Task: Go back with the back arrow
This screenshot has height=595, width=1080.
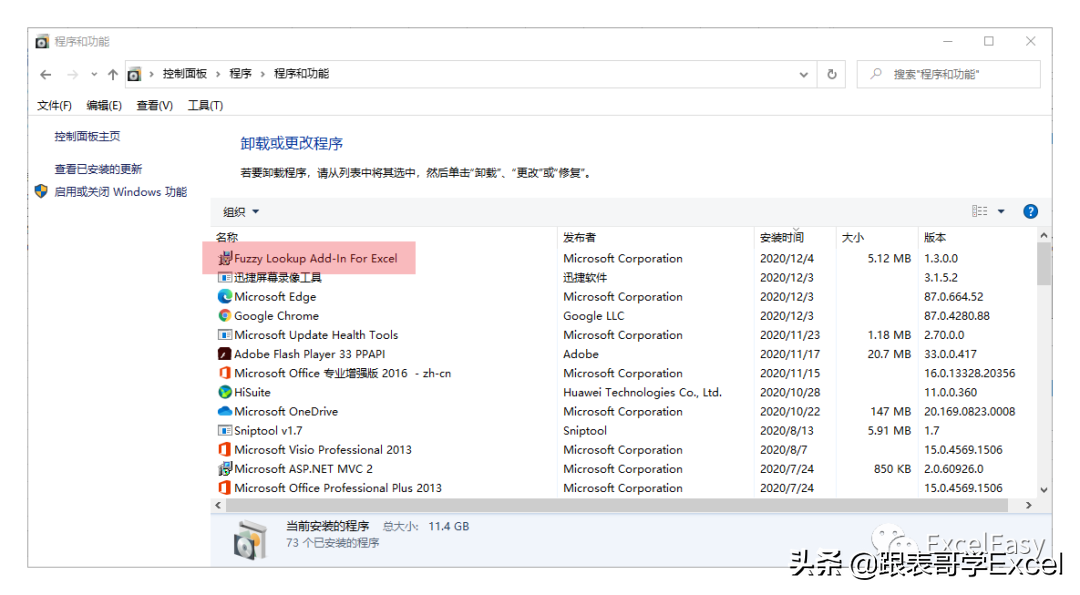Action: [45, 74]
